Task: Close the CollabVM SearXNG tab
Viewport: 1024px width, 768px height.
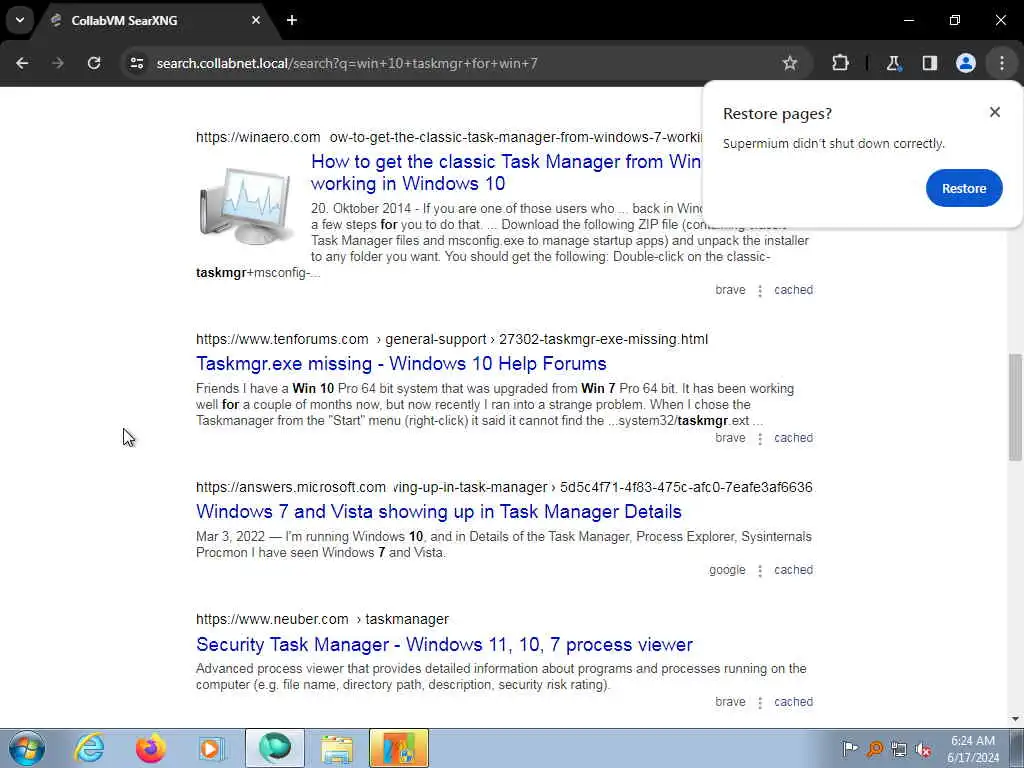Action: click(256, 20)
